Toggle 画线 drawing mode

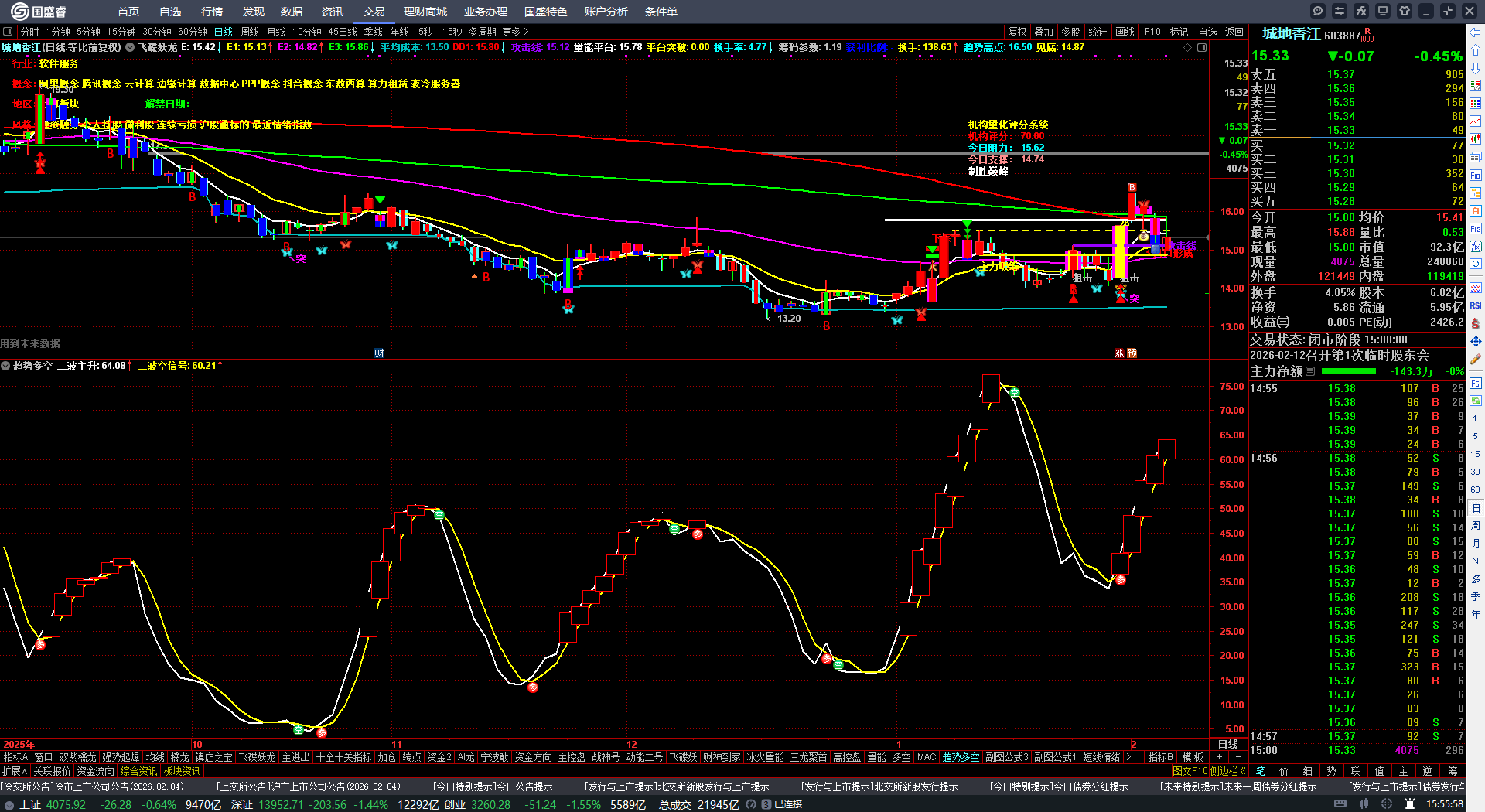[x=1125, y=32]
